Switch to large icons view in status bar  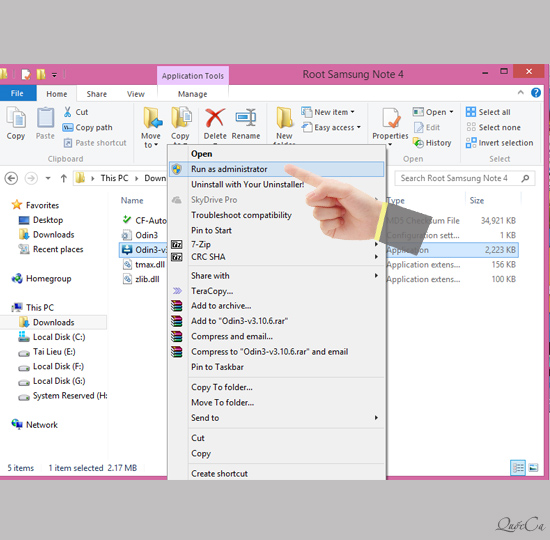533,467
